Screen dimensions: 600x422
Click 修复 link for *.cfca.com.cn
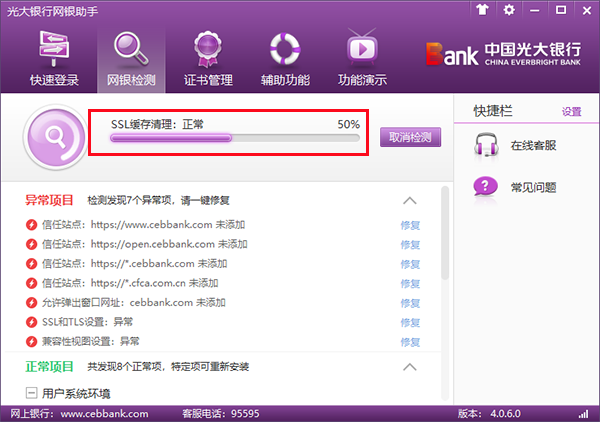tap(410, 284)
